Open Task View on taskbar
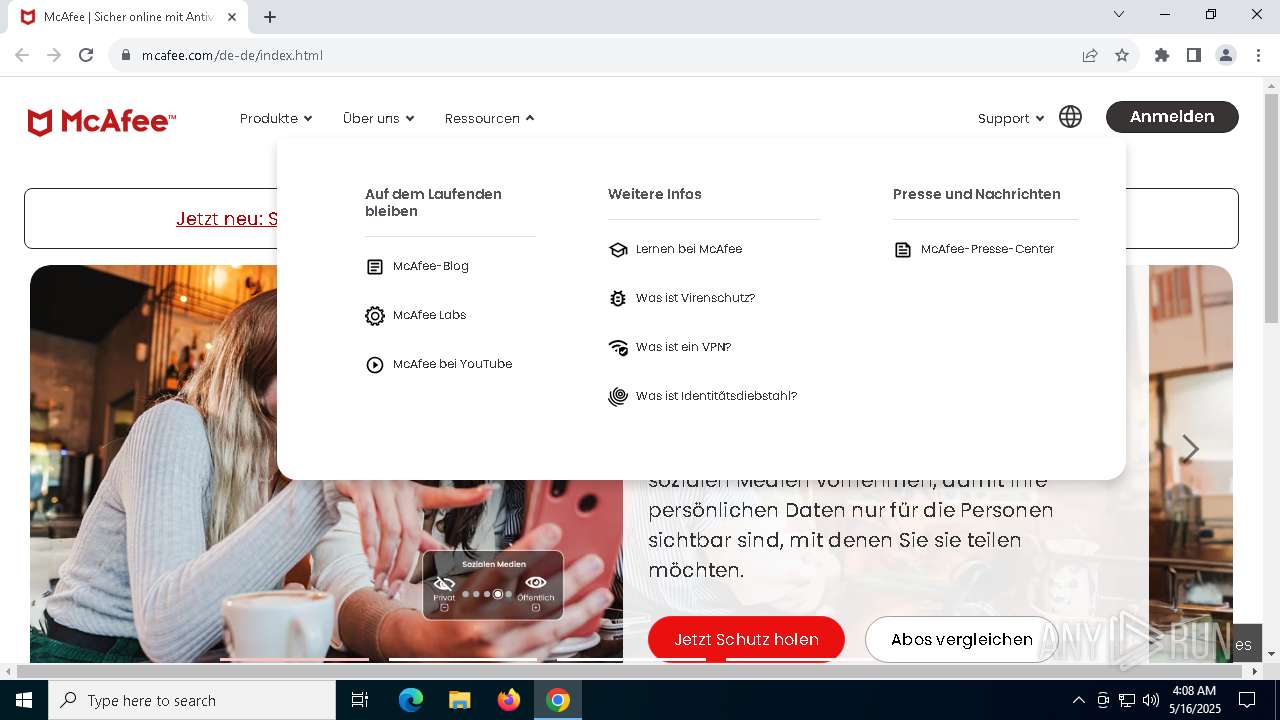This screenshot has width=1280, height=720. point(360,700)
